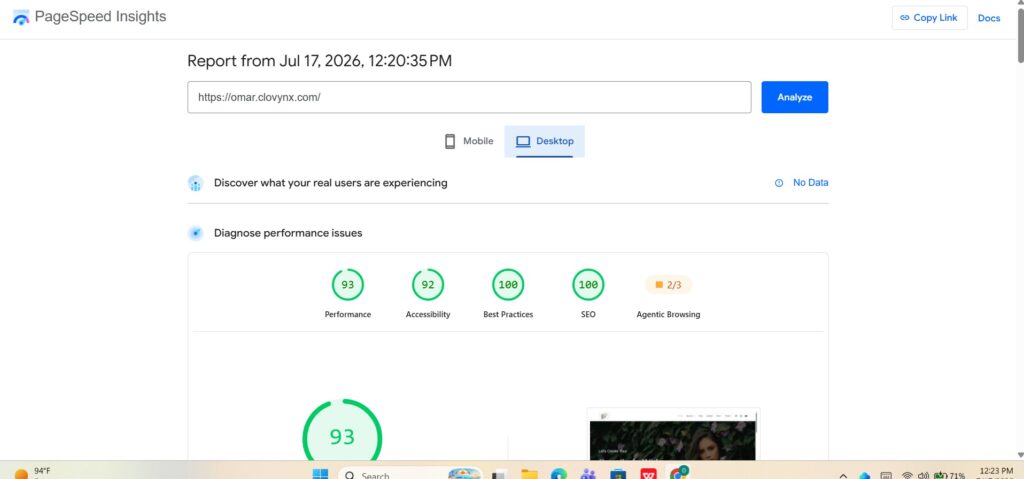Click the Wi-Fi tray icon

[907, 476]
